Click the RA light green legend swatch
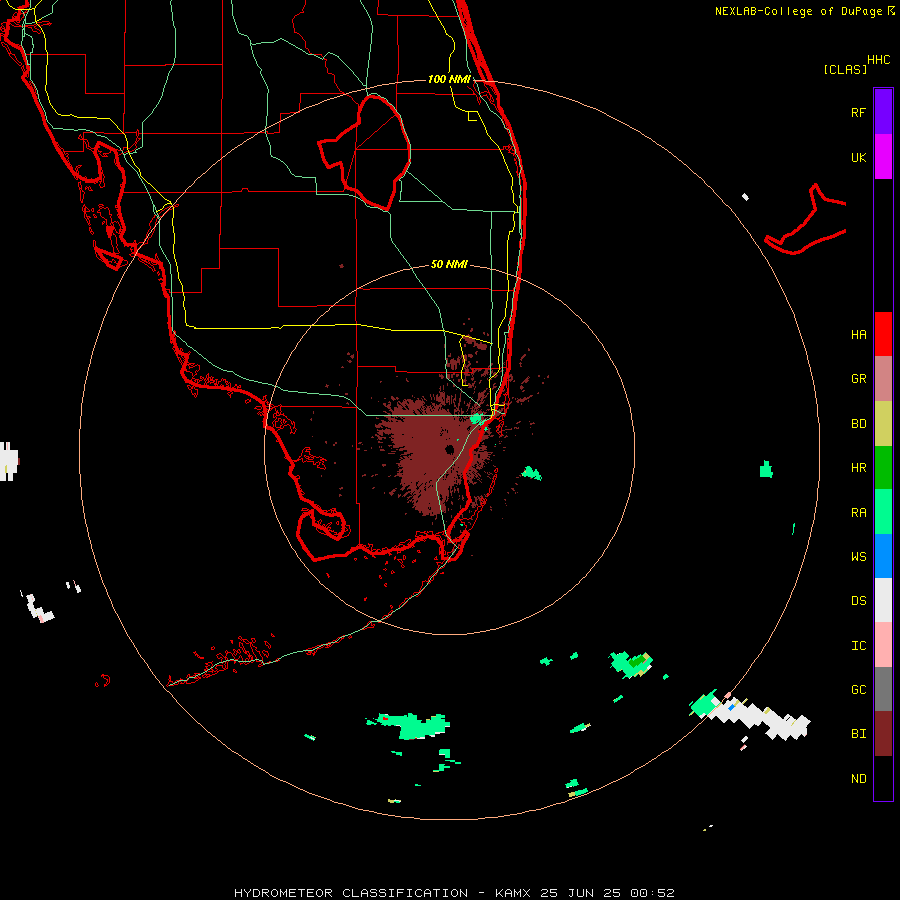Screen dimensions: 900x900 883,512
